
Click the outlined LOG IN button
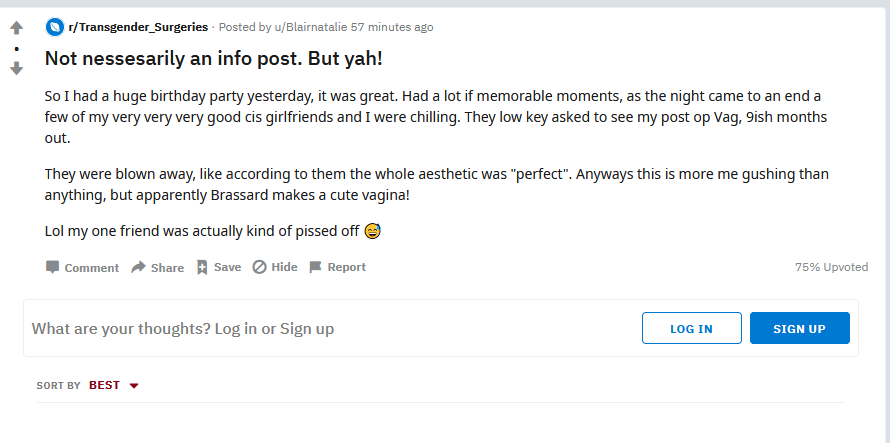691,328
